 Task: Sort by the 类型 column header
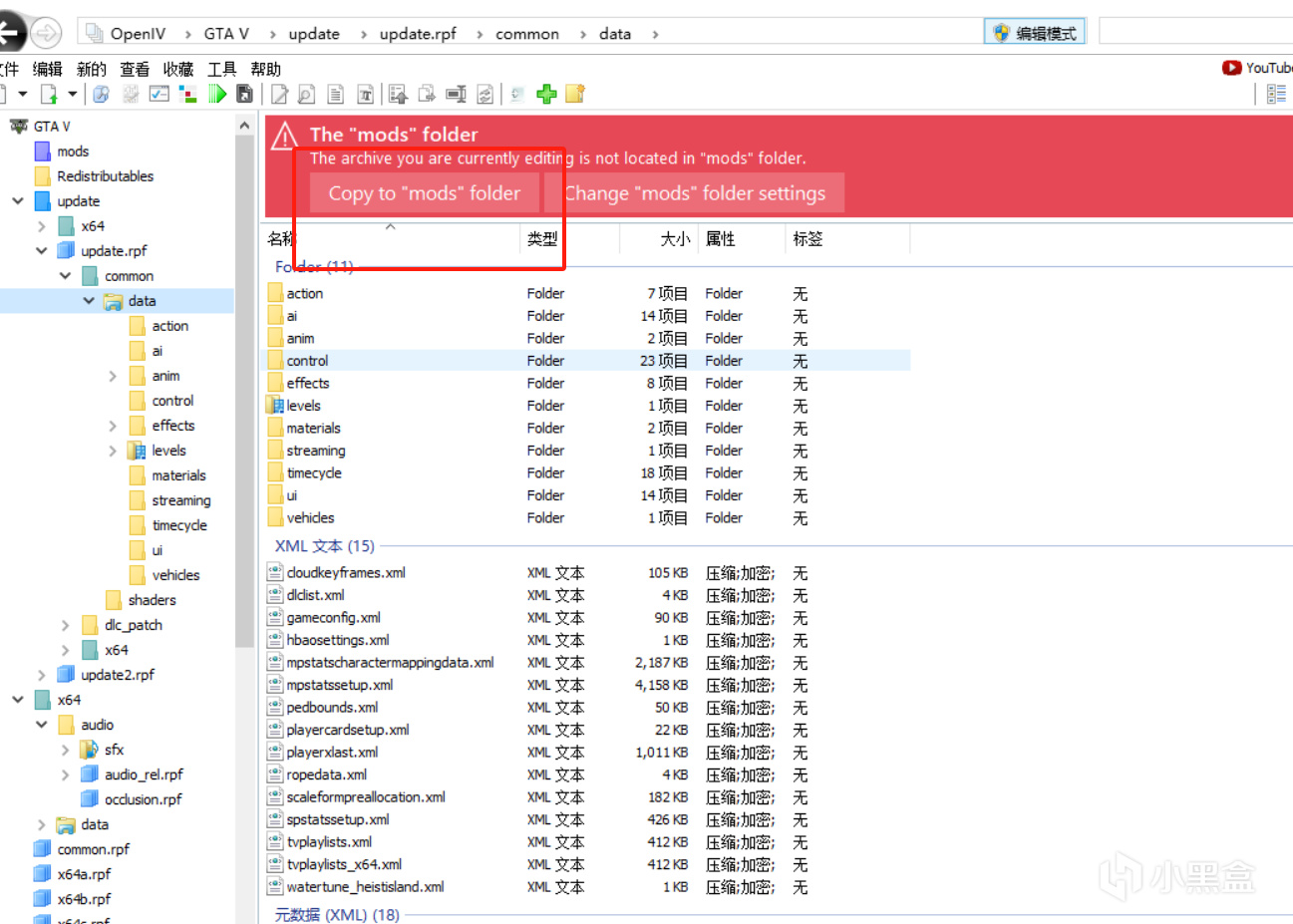(542, 239)
